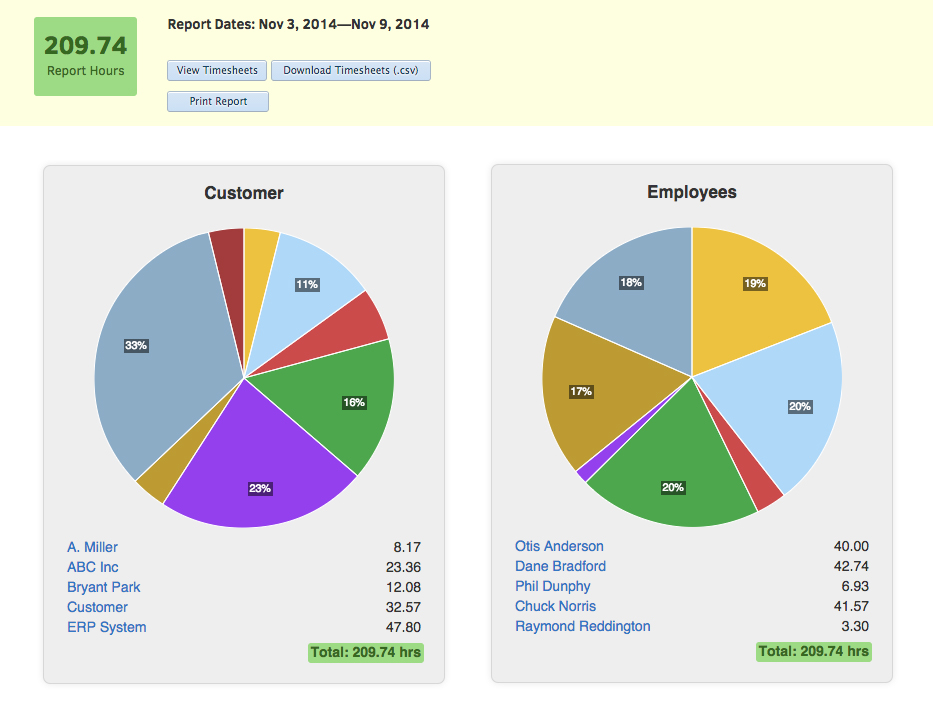933x707 pixels.
Task: Click the Phil Dunphy link
Action: tap(553, 586)
